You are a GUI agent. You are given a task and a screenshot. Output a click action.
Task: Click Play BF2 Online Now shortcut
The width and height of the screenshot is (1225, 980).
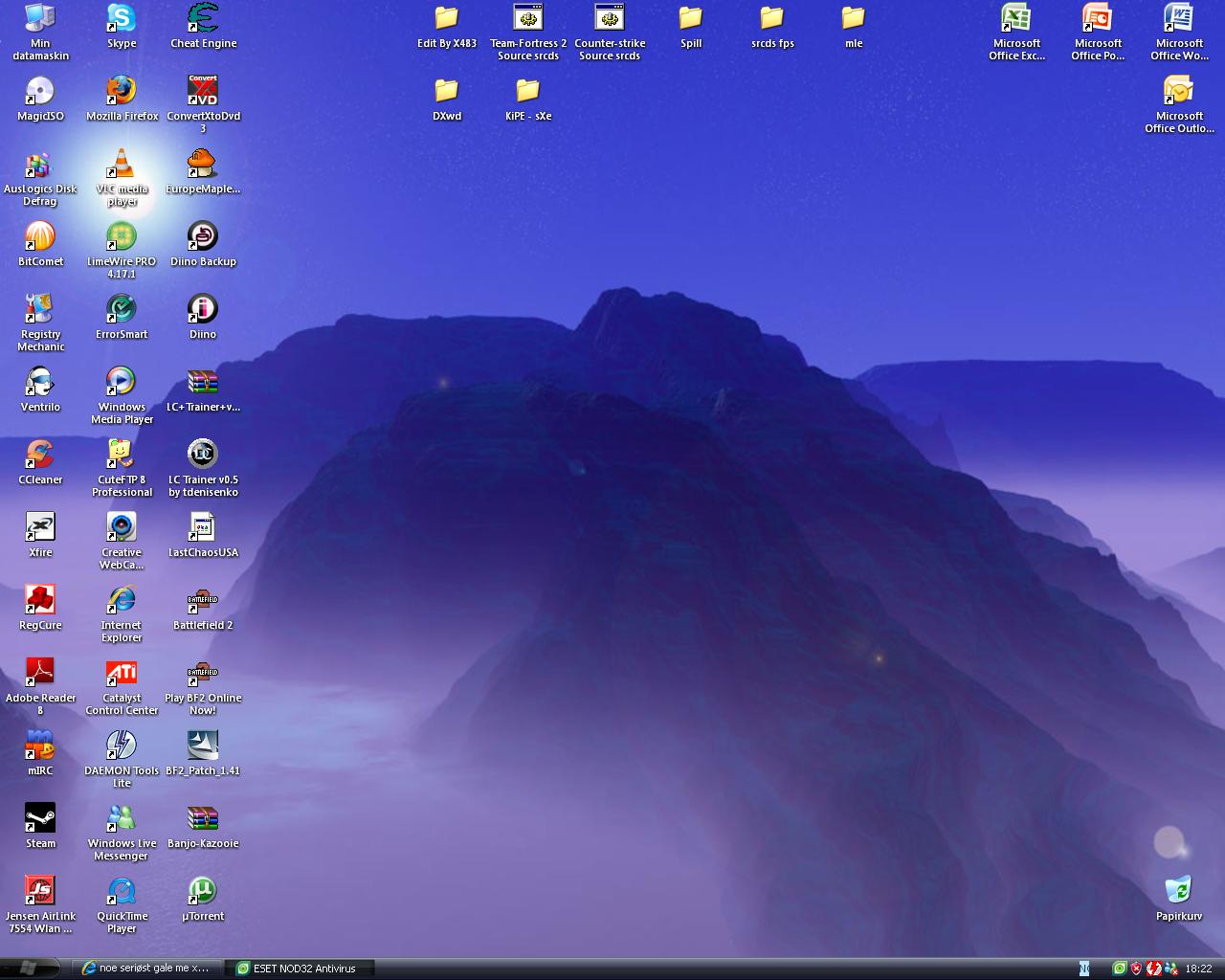click(x=203, y=686)
